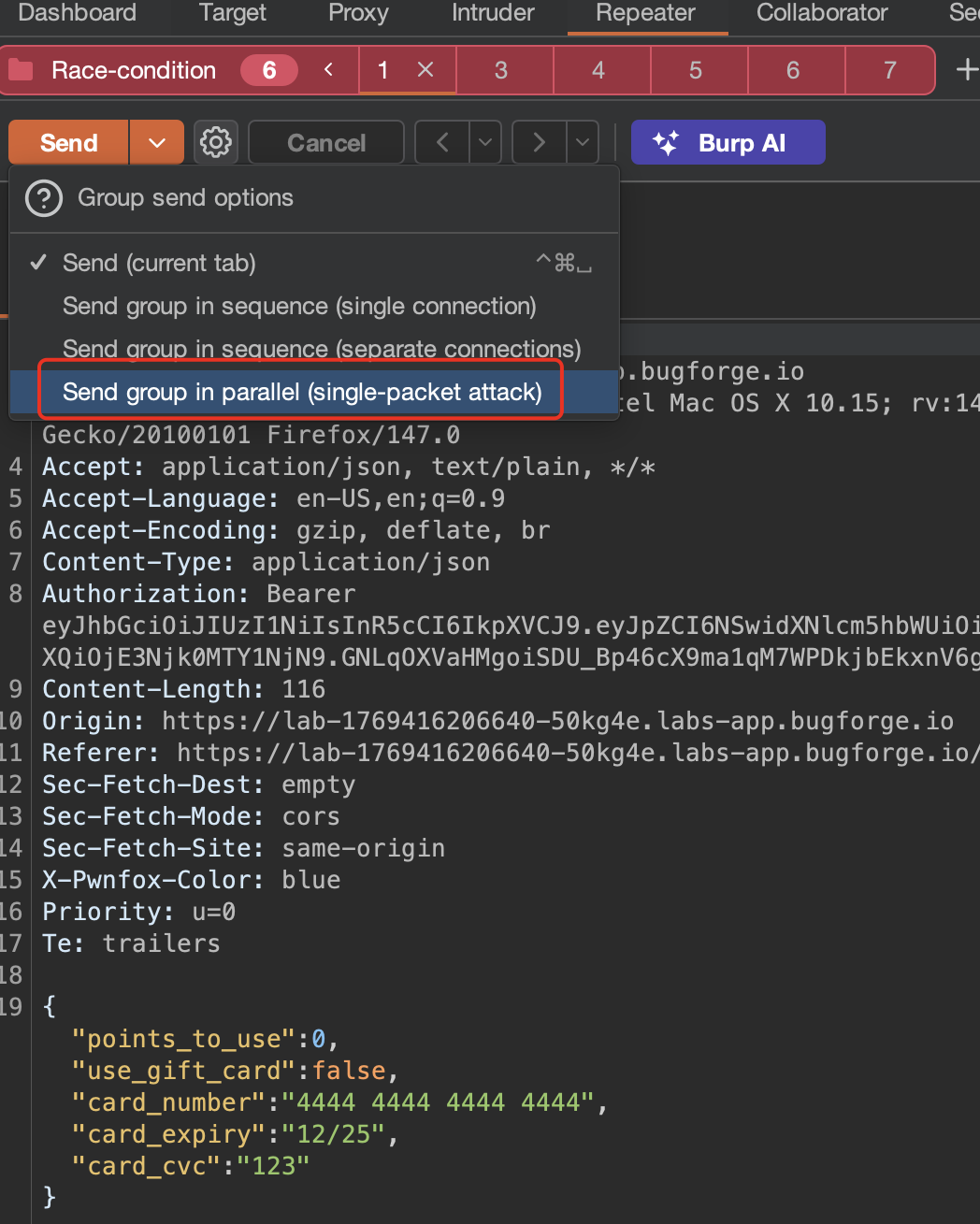Click the Group send options help icon

(x=44, y=198)
